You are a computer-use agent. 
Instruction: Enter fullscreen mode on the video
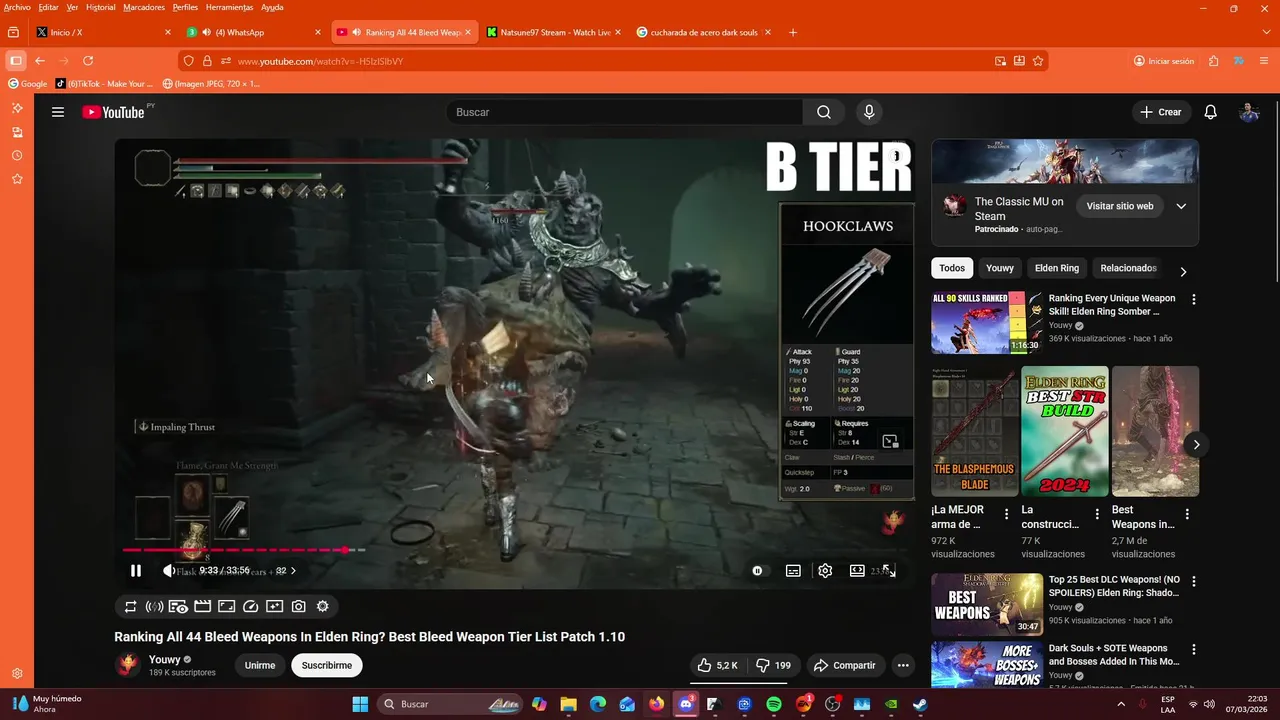click(889, 571)
